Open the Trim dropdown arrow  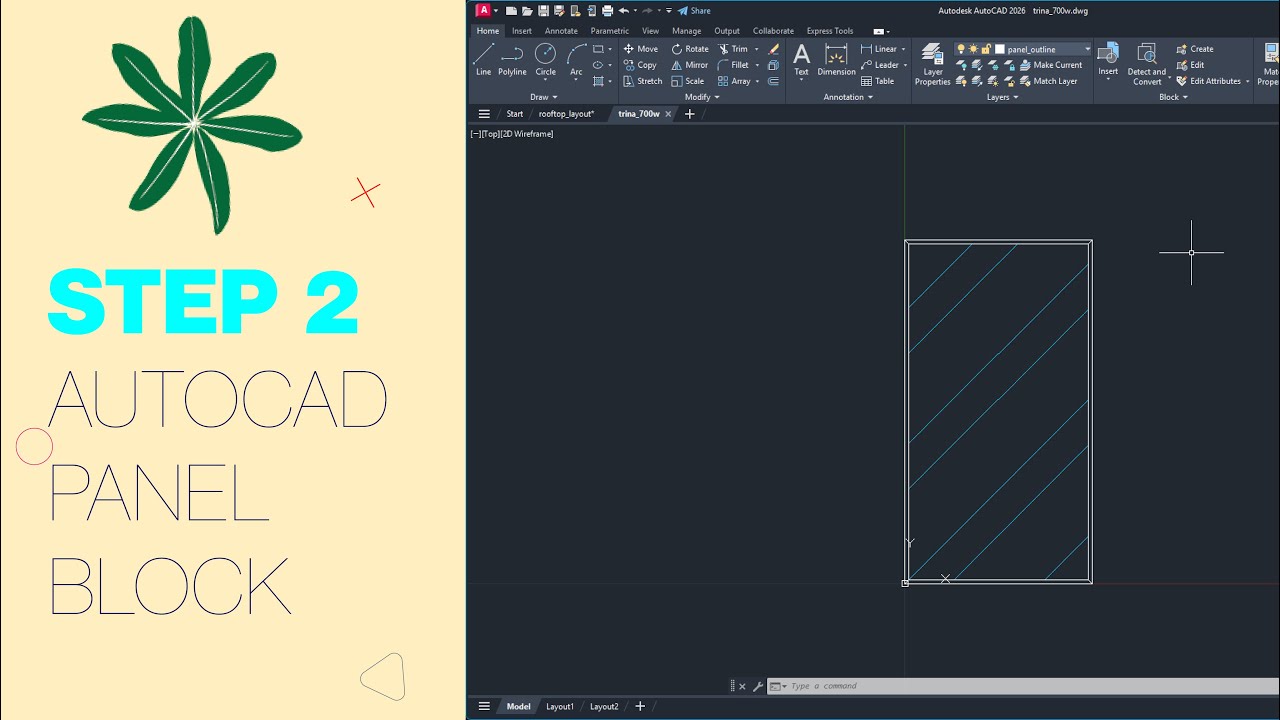coord(757,49)
